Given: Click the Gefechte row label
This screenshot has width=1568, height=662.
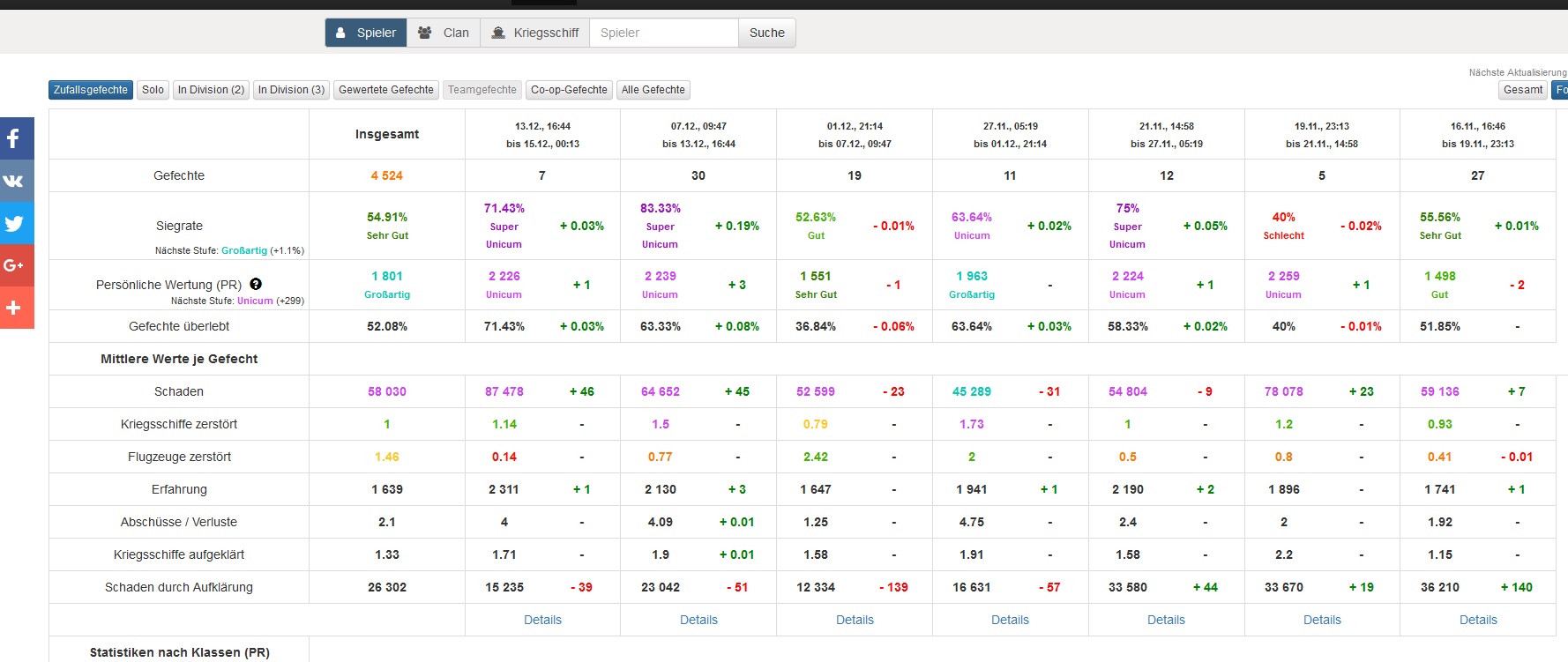Looking at the screenshot, I should tap(179, 175).
